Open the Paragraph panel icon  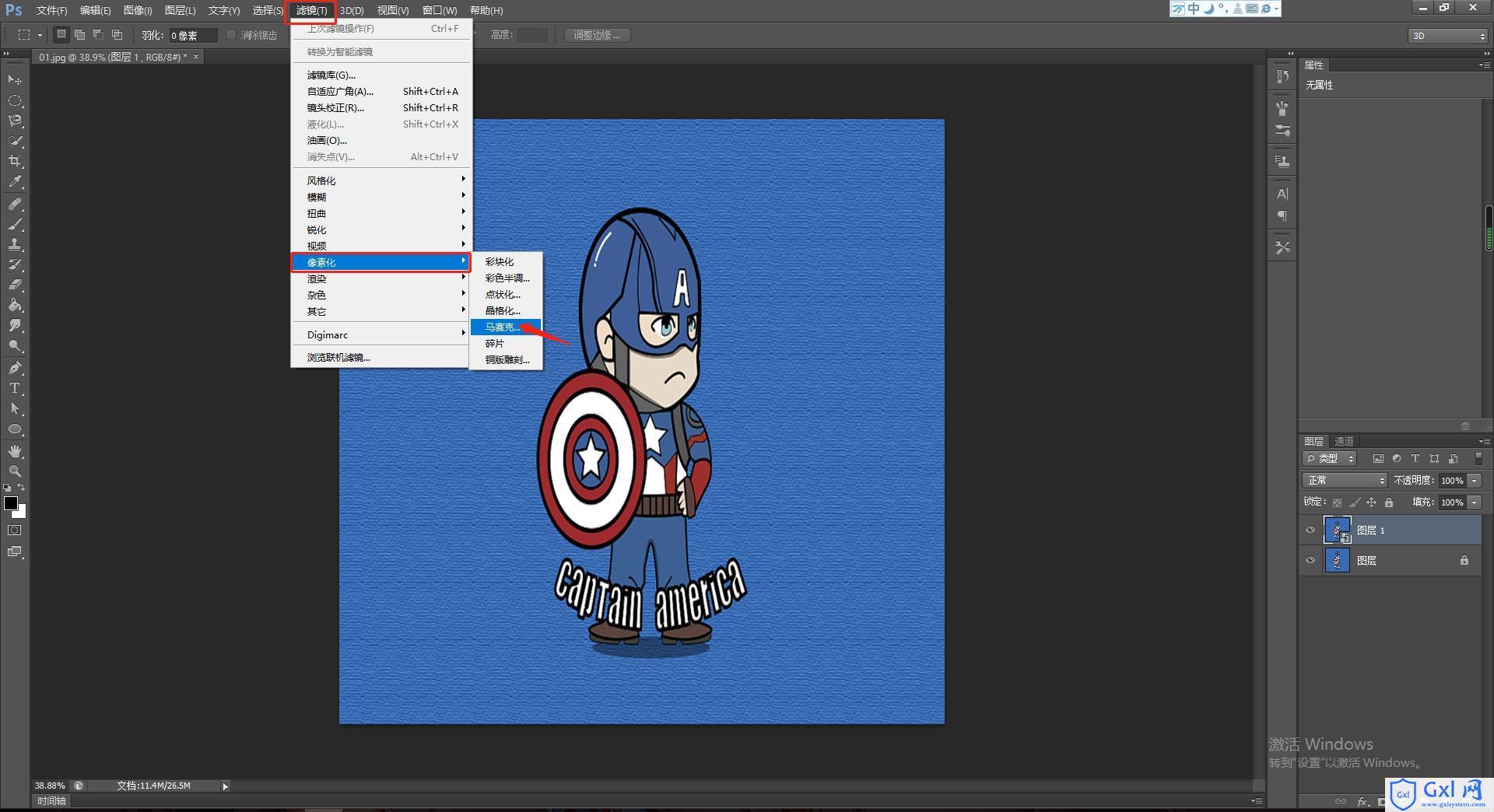point(1282,215)
